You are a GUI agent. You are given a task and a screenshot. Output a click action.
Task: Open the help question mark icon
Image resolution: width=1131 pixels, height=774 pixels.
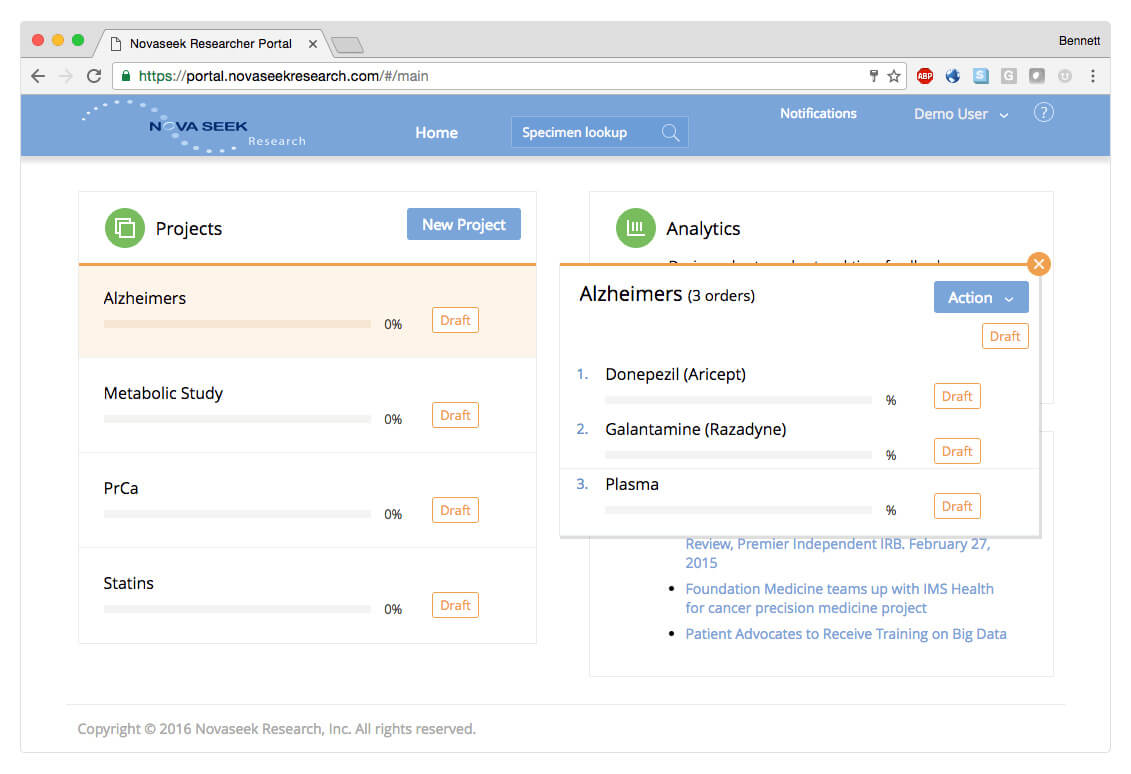[1043, 112]
